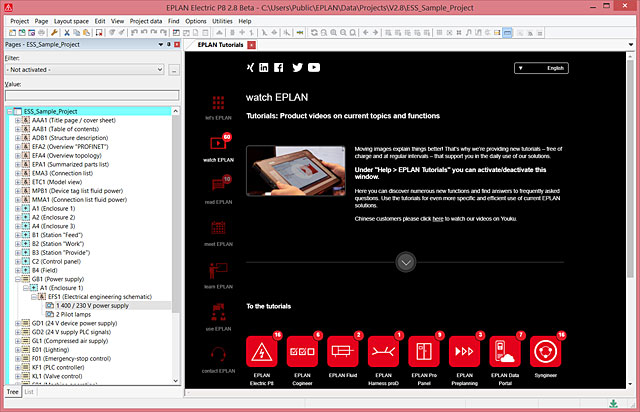Click the 'watch EPLAN' sidebar icon

(x=218, y=143)
